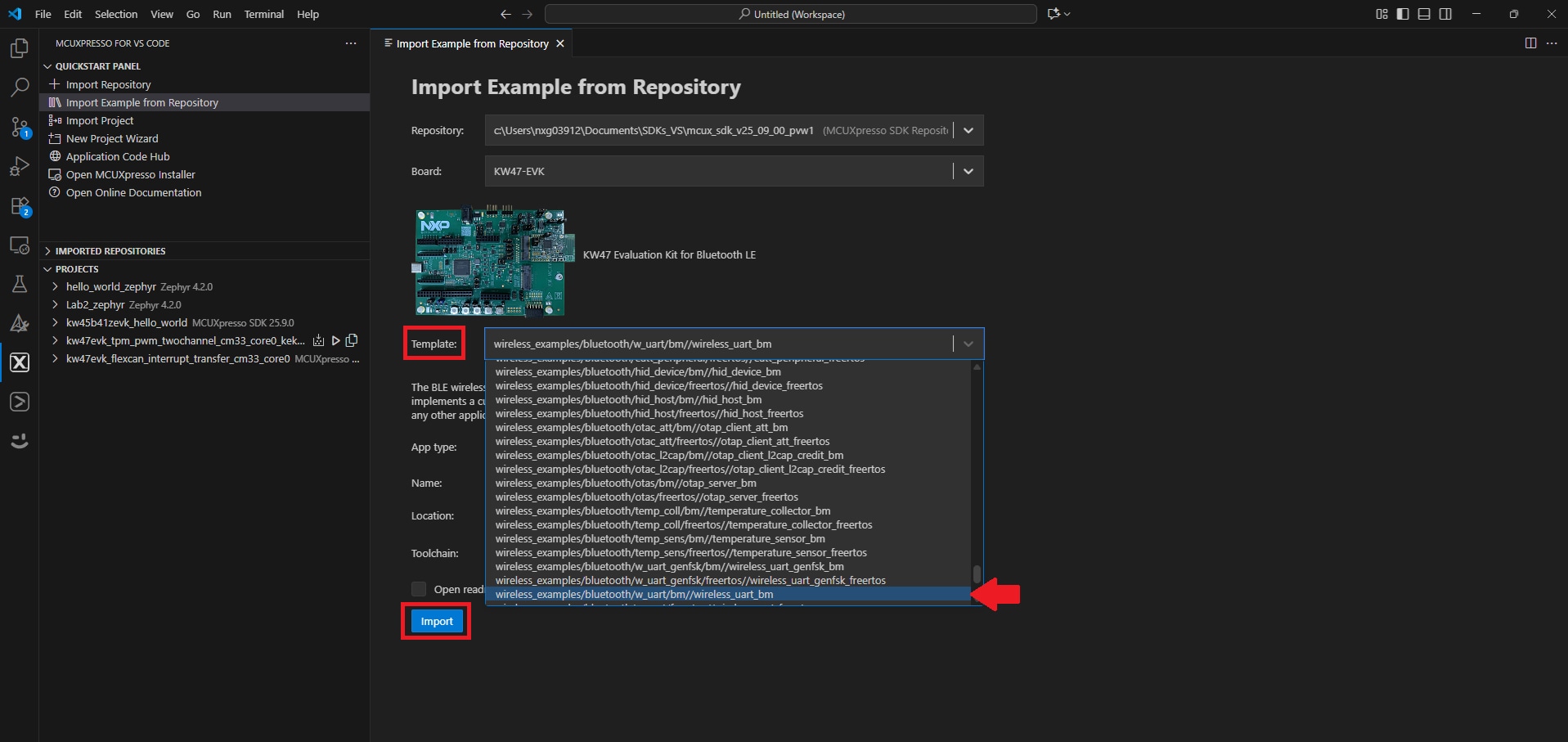Open the MCUXpresso for VS Code extension icon
The image size is (1568, 742).
pos(19,362)
